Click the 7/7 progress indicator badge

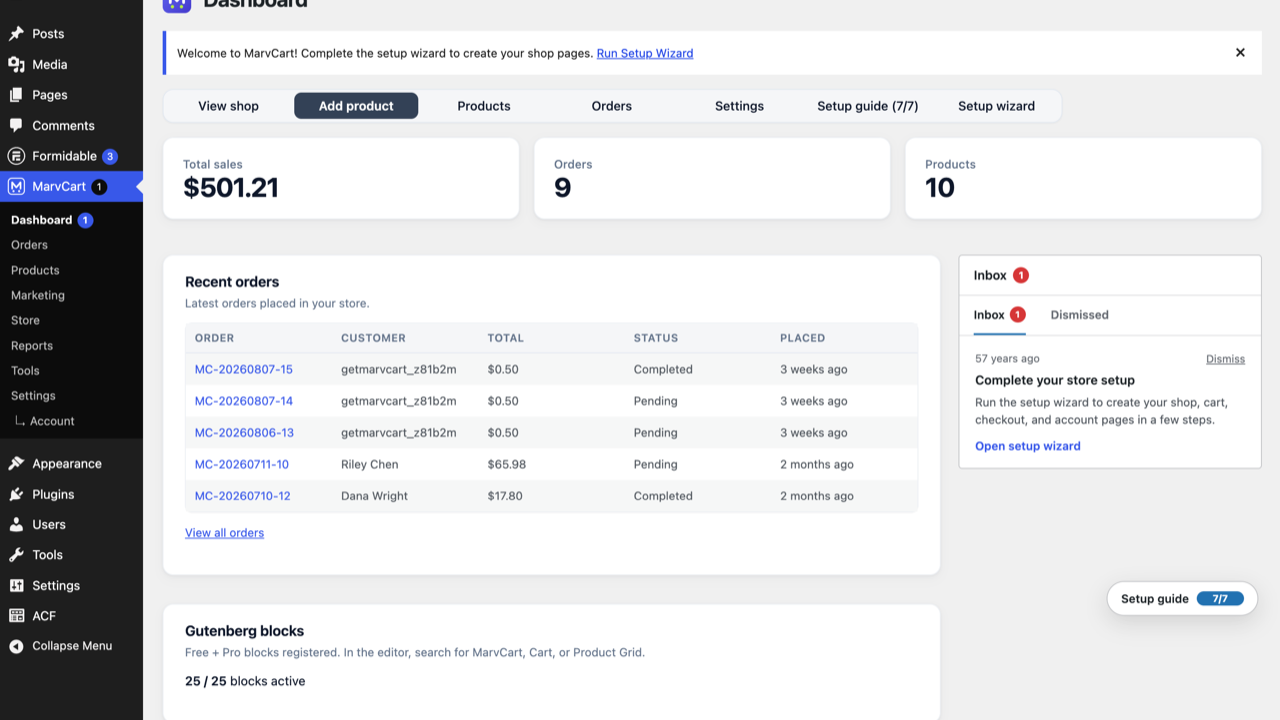coord(1220,599)
